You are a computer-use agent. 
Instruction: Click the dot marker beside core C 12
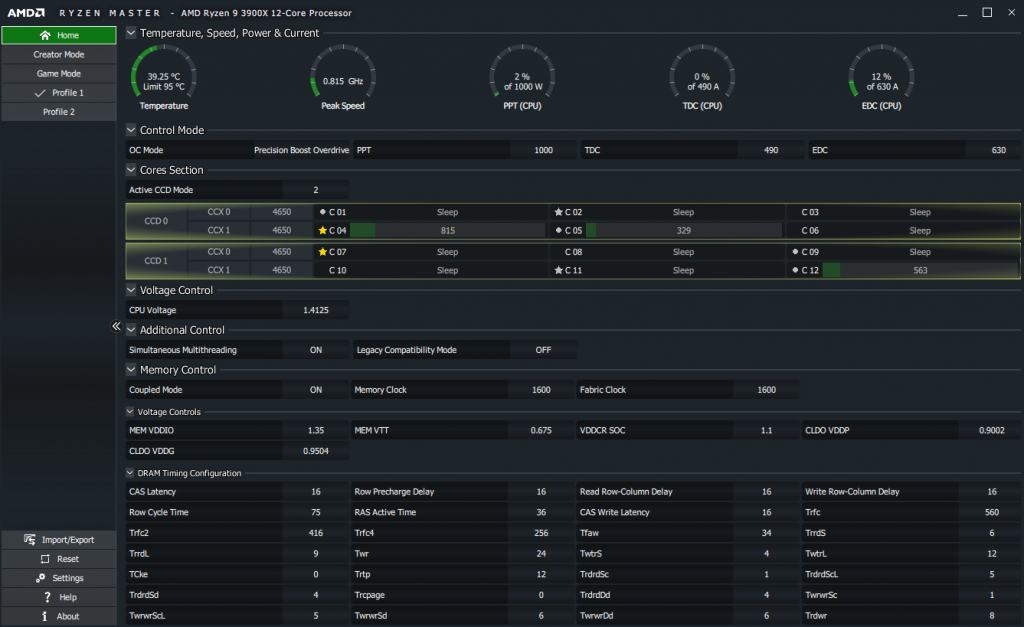pos(795,270)
